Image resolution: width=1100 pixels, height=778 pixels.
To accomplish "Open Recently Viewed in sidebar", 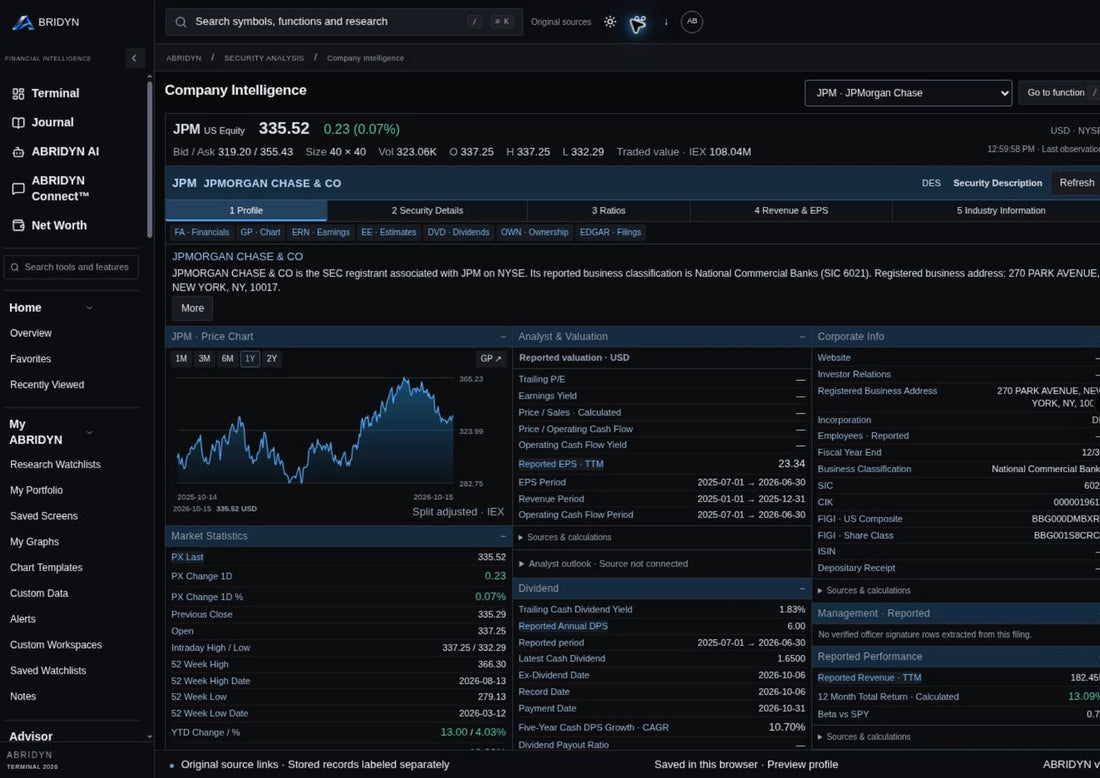I will coord(47,385).
